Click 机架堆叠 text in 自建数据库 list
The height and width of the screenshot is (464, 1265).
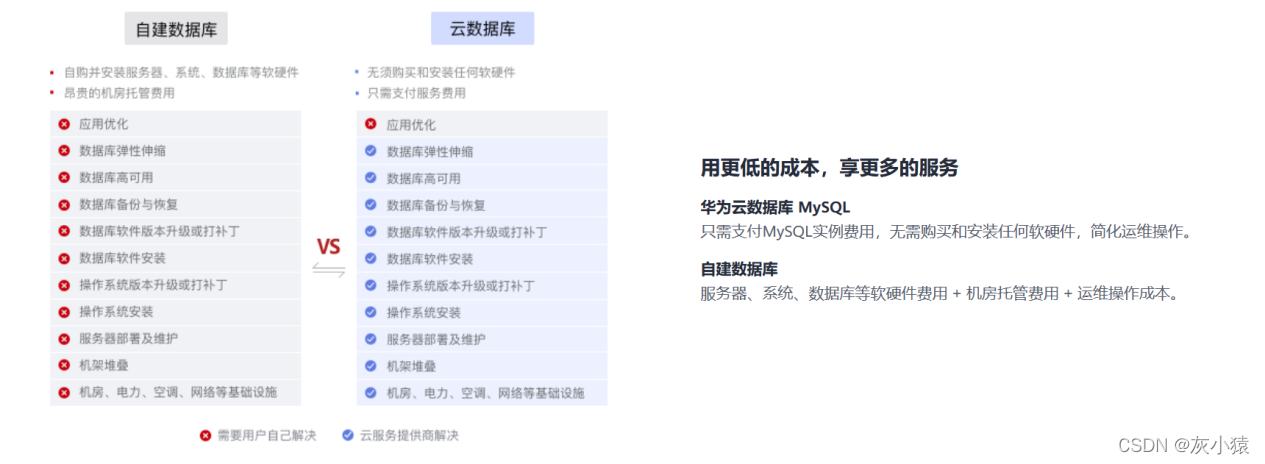(x=104, y=365)
